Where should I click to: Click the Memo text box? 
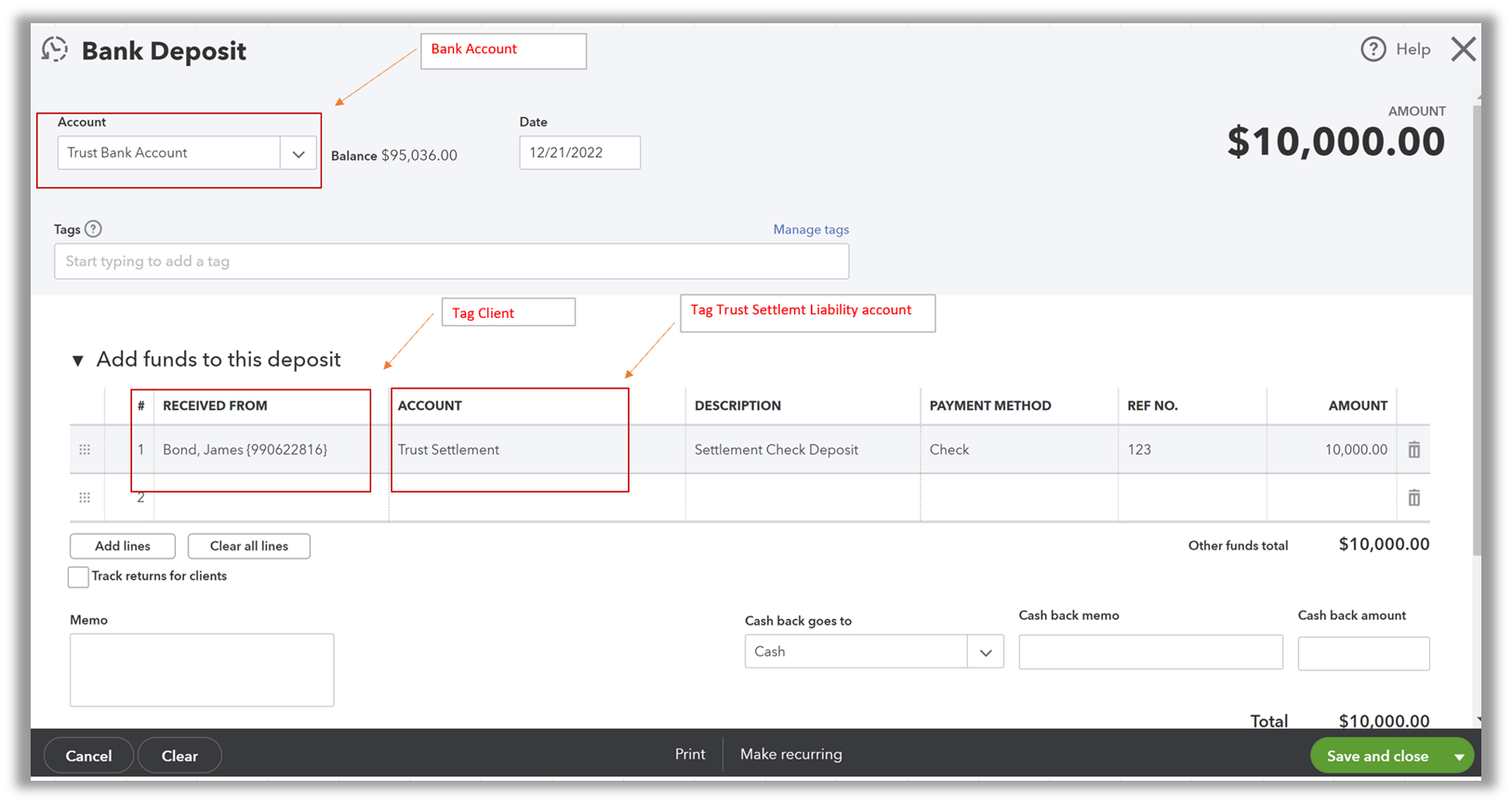[202, 670]
